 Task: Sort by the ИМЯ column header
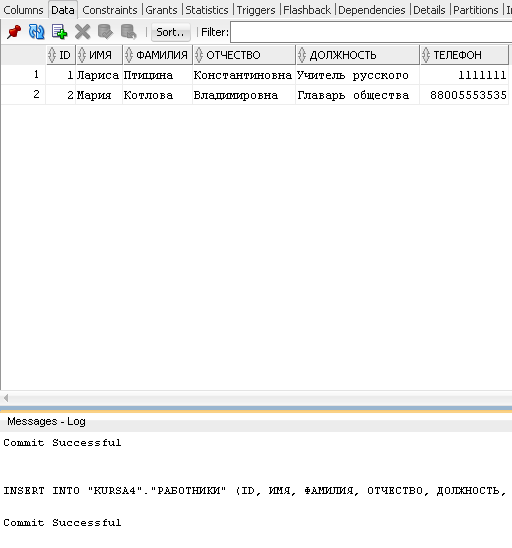pyautogui.click(x=99, y=55)
